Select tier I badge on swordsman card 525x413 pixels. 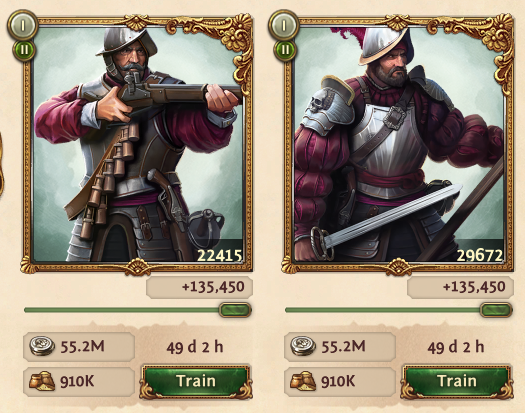coord(283,25)
